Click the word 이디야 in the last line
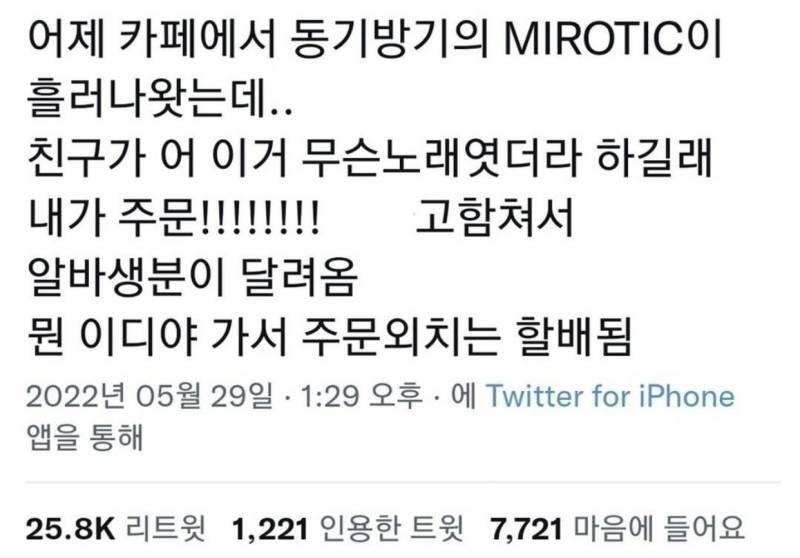The height and width of the screenshot is (558, 800). [139, 336]
